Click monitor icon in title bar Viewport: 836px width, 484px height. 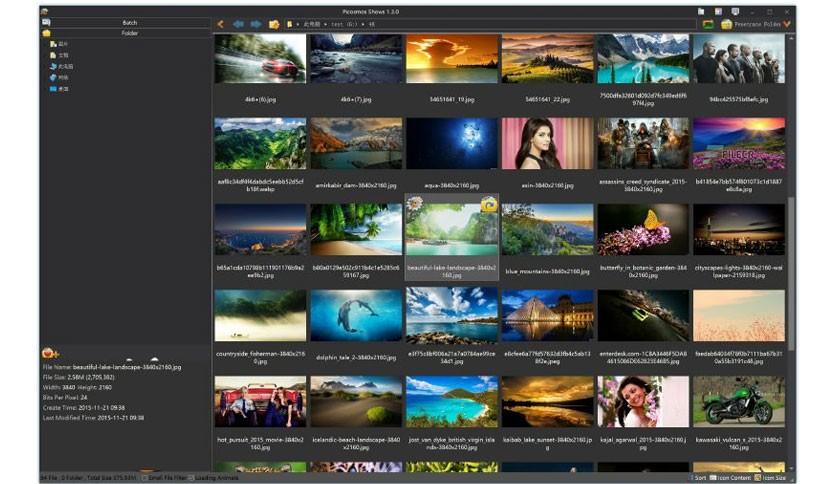click(735, 11)
